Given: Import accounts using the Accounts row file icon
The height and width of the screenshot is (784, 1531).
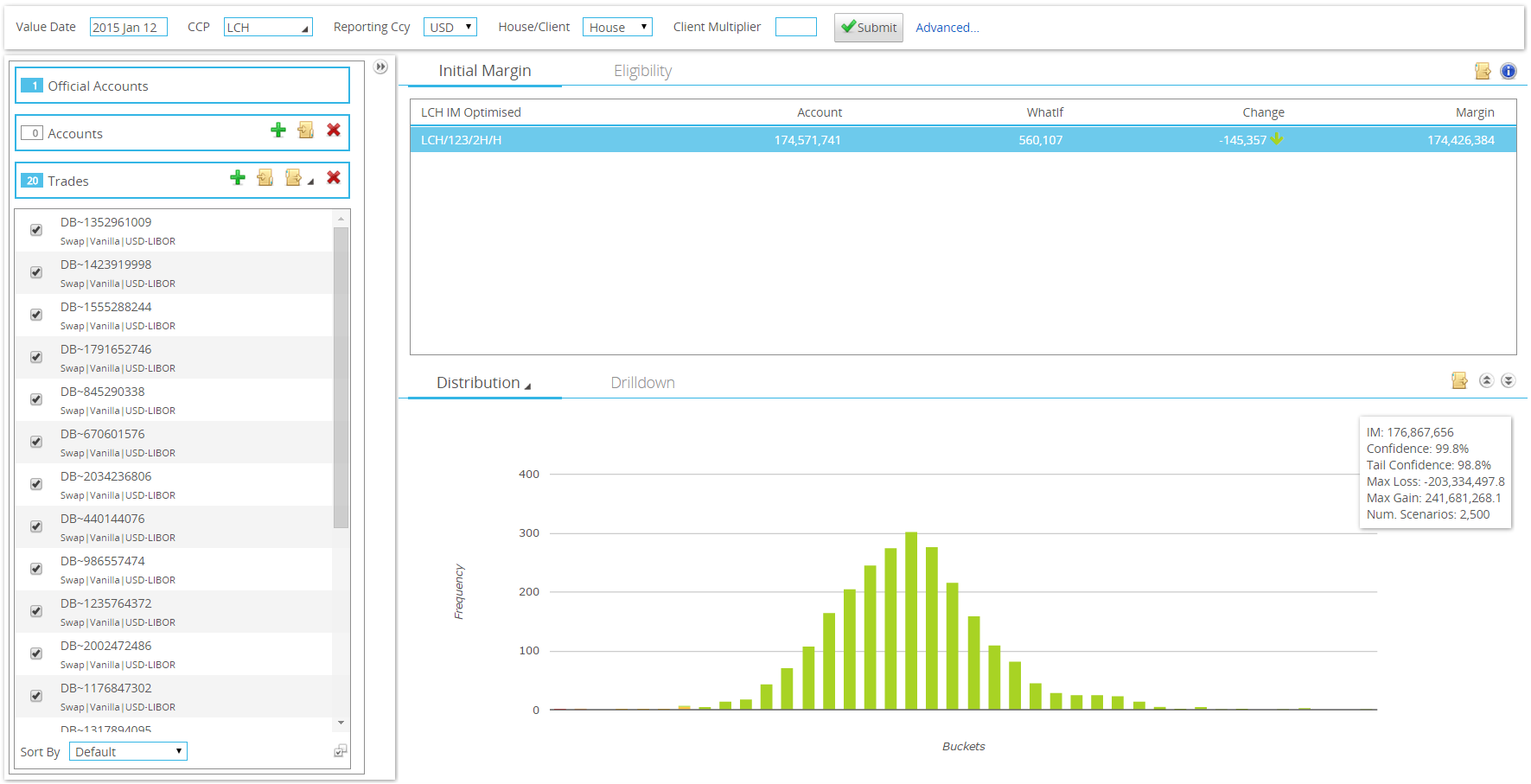Looking at the screenshot, I should 306,130.
